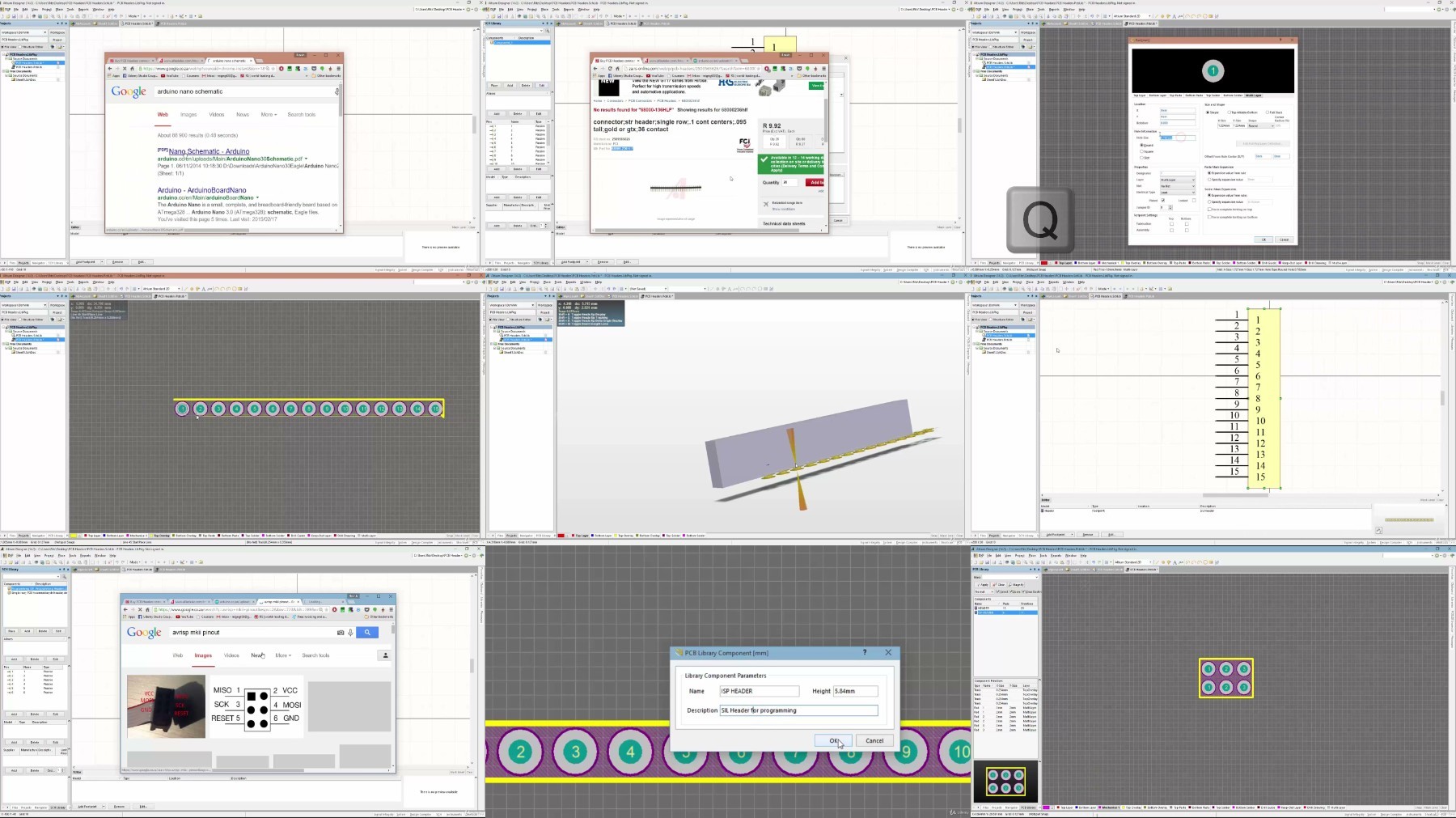Click the help question mark in PCB Library Component dialog

[x=865, y=652]
